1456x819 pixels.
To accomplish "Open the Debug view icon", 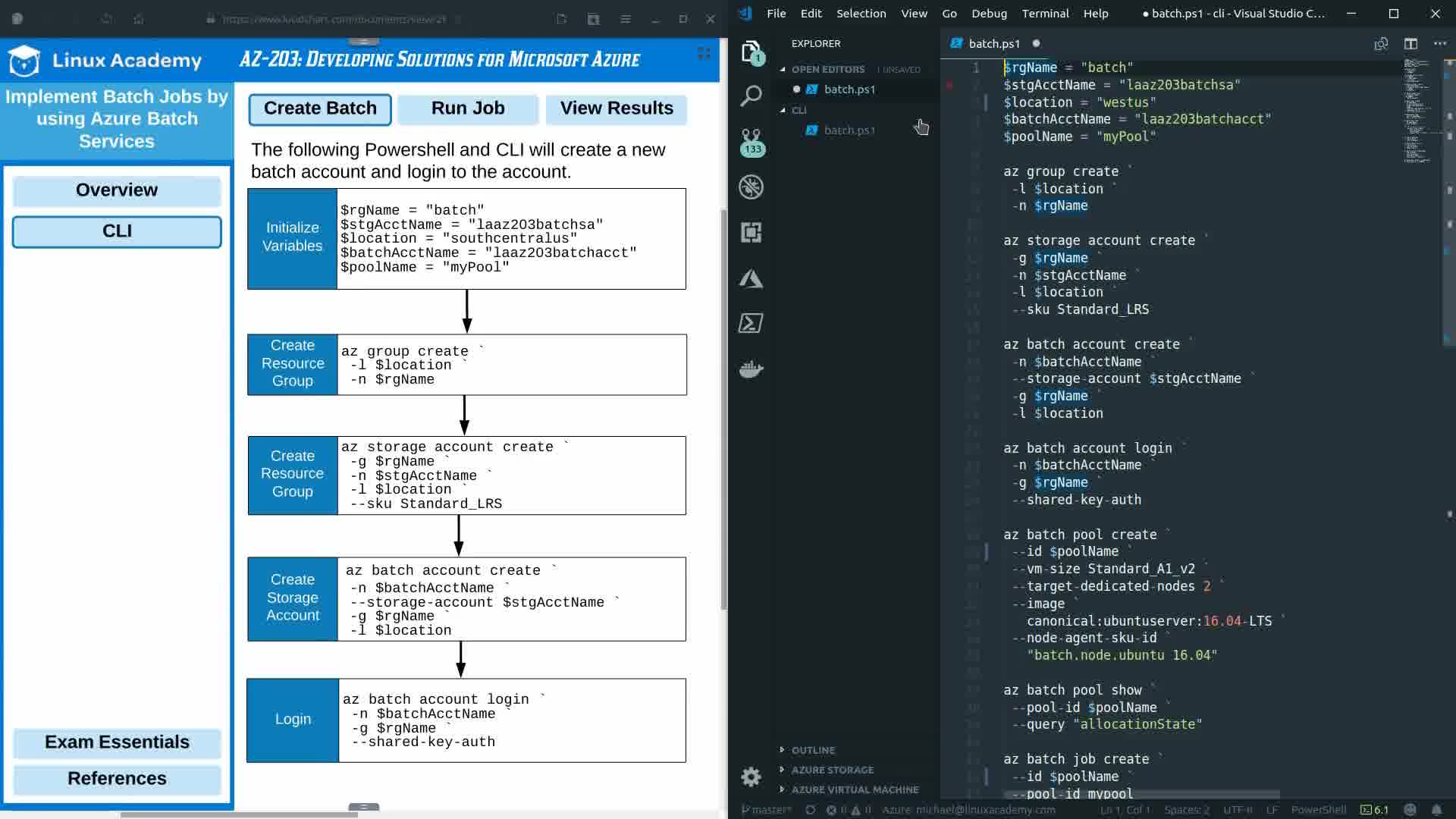I will click(751, 187).
